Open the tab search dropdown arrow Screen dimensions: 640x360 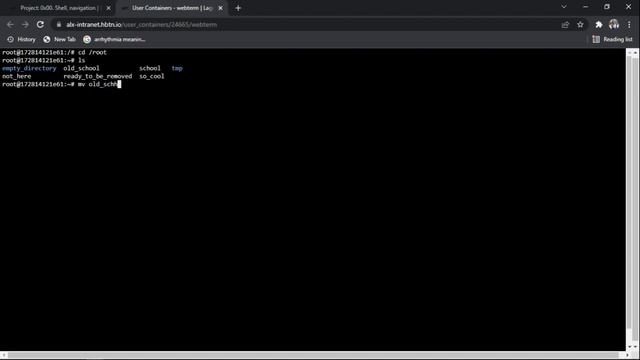(564, 7)
